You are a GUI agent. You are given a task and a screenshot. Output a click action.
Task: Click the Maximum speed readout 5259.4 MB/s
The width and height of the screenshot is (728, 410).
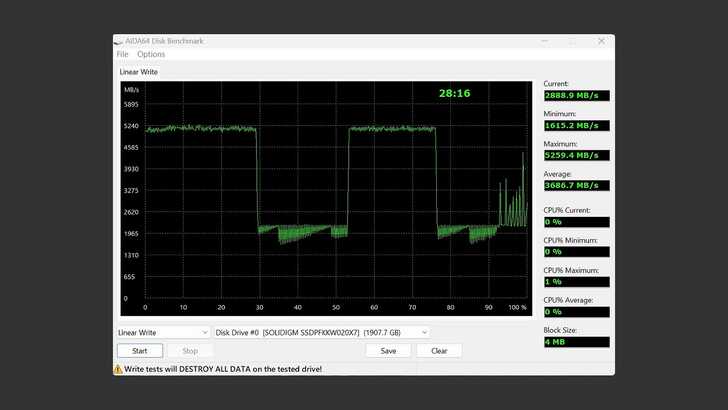(x=575, y=155)
